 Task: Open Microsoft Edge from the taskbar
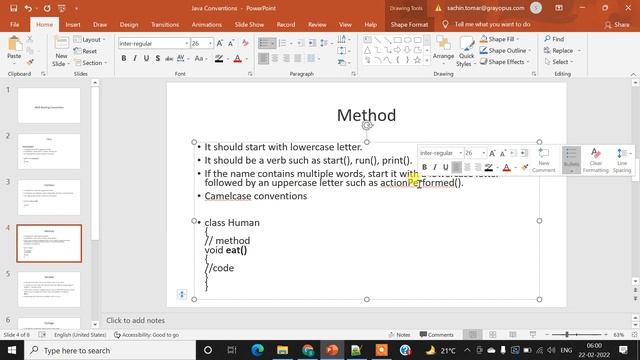point(258,350)
